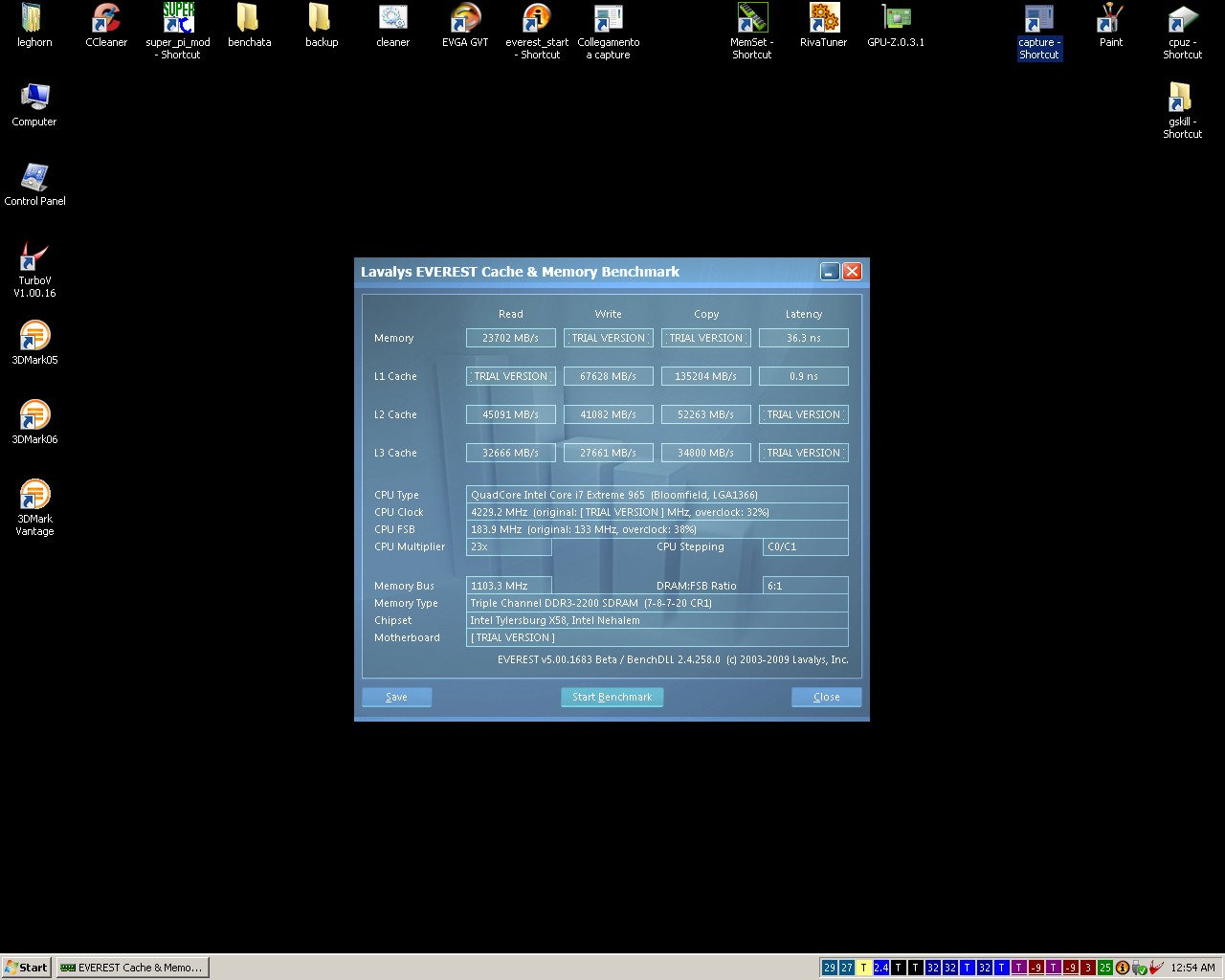Open the Collegamento a capture shortcut
This screenshot has height=980, width=1225.
pyautogui.click(x=609, y=31)
